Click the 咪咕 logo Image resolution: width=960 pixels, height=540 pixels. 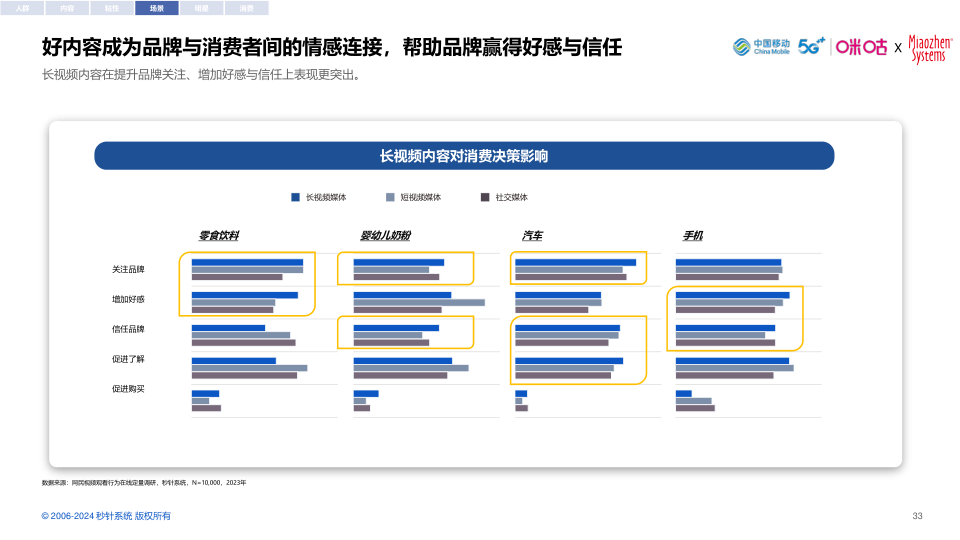point(861,47)
